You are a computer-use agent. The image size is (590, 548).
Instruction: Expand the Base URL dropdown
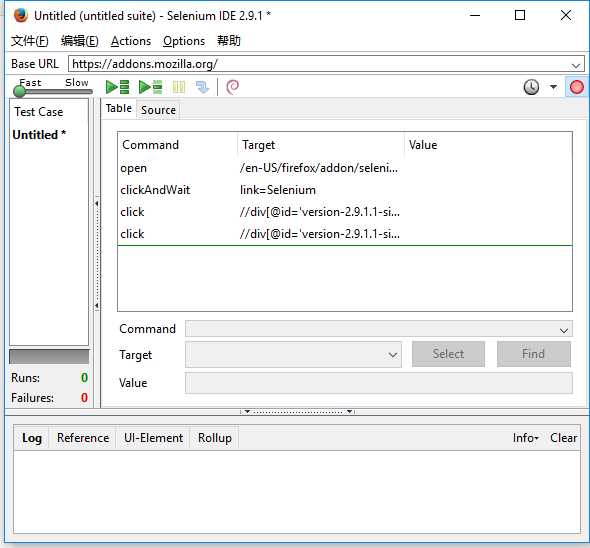(575, 65)
